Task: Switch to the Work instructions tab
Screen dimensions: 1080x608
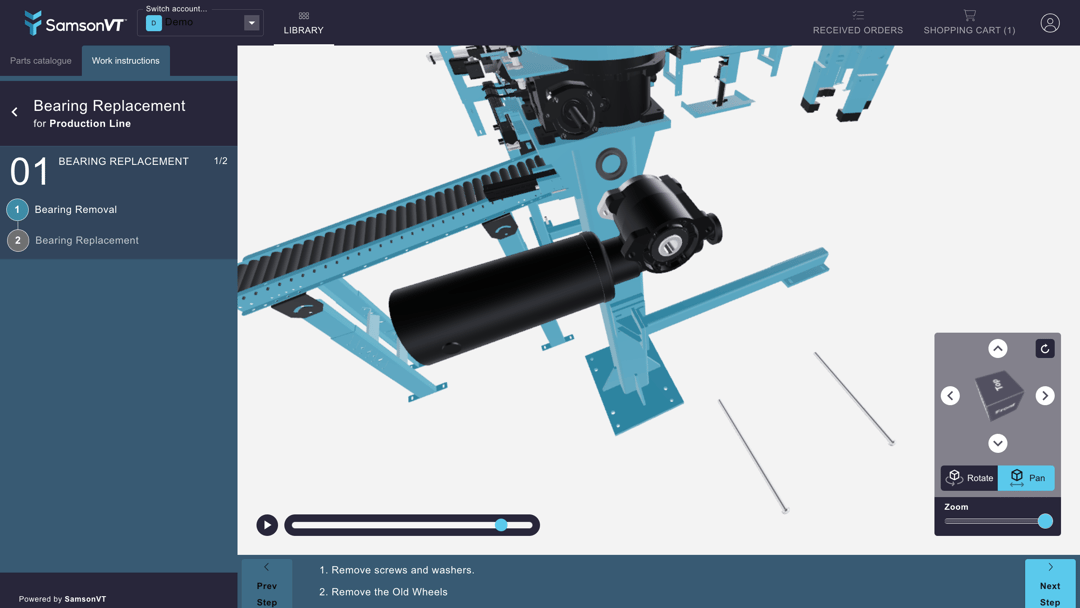Action: pos(125,60)
